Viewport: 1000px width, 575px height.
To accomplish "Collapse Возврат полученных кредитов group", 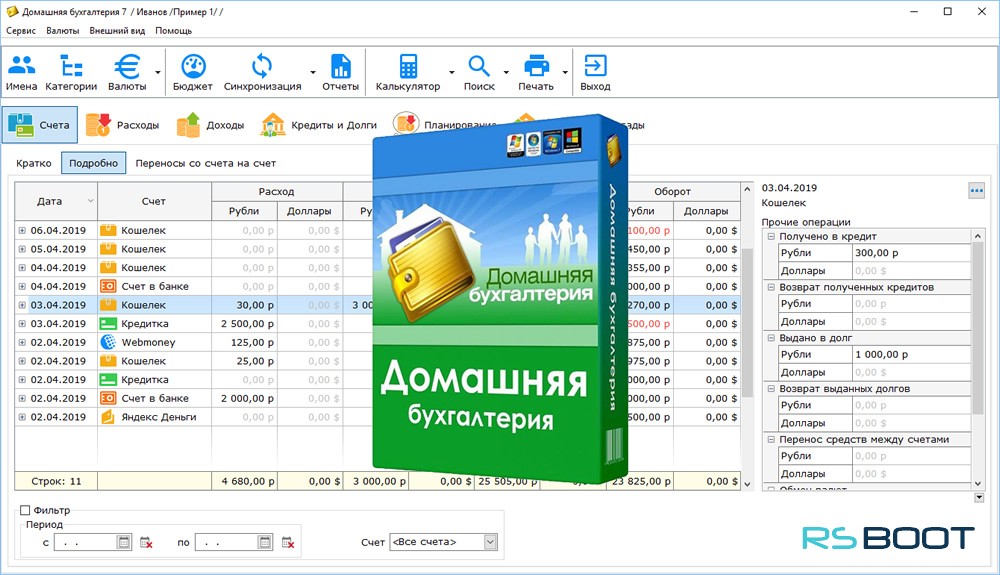I will [771, 288].
